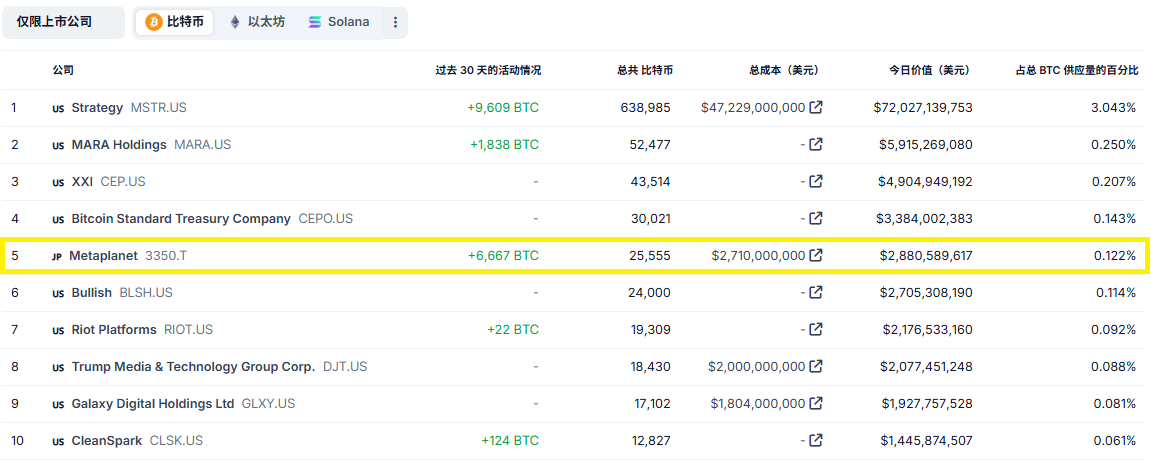Open the MARA Holdings company link

coord(119,145)
